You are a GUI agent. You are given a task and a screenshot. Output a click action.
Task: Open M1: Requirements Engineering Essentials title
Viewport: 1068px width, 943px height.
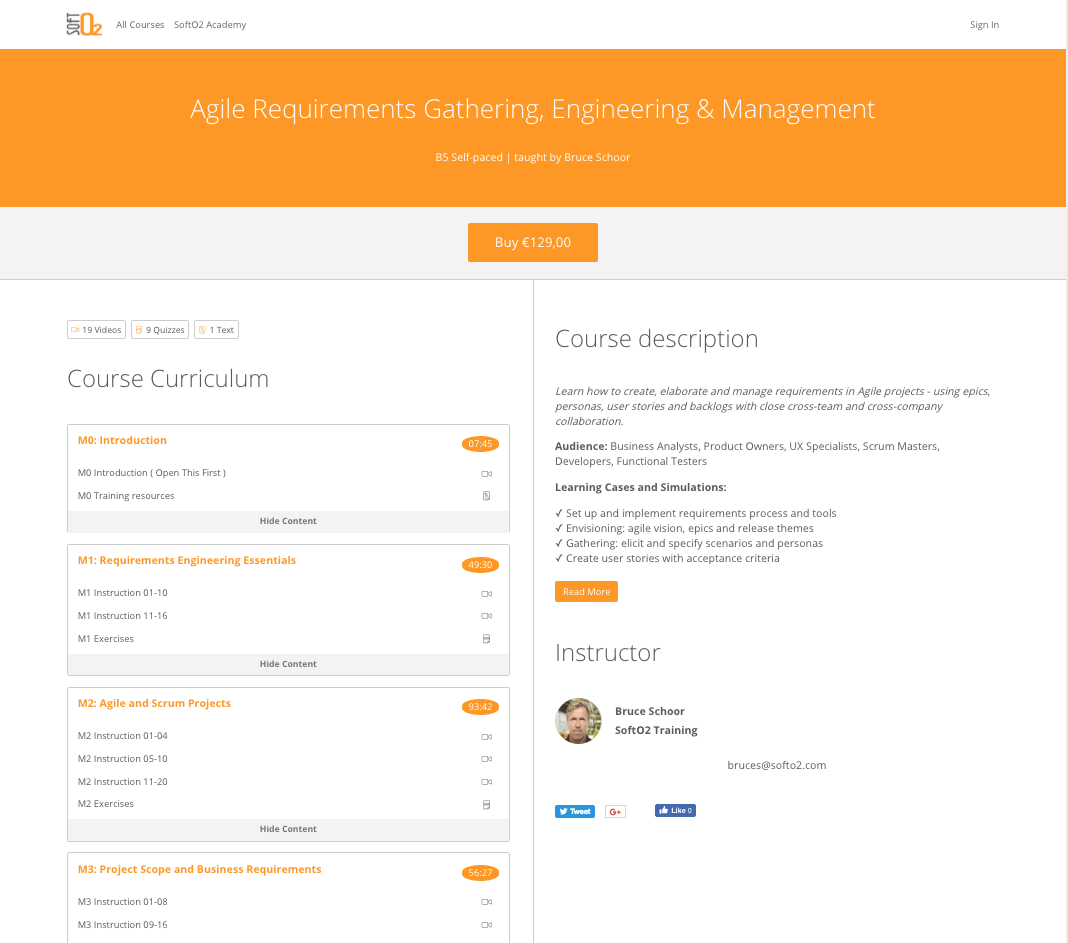coord(187,560)
